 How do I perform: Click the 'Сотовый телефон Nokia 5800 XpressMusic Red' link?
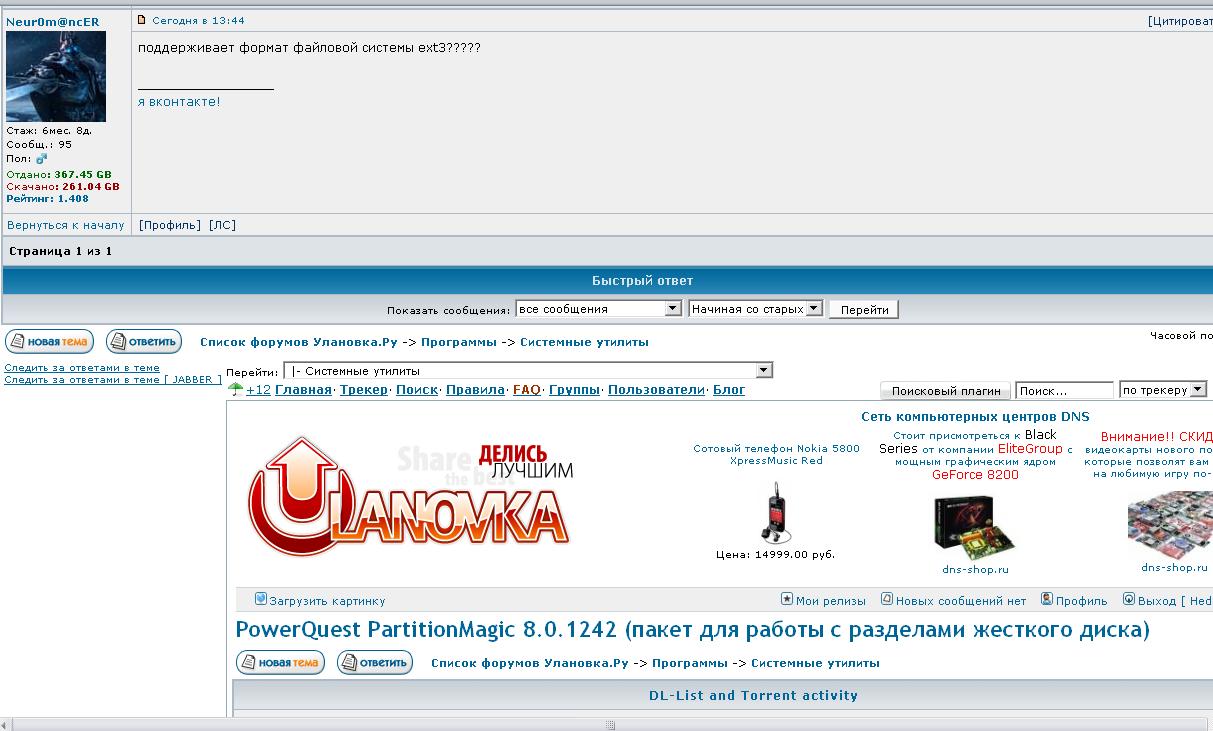click(x=776, y=455)
